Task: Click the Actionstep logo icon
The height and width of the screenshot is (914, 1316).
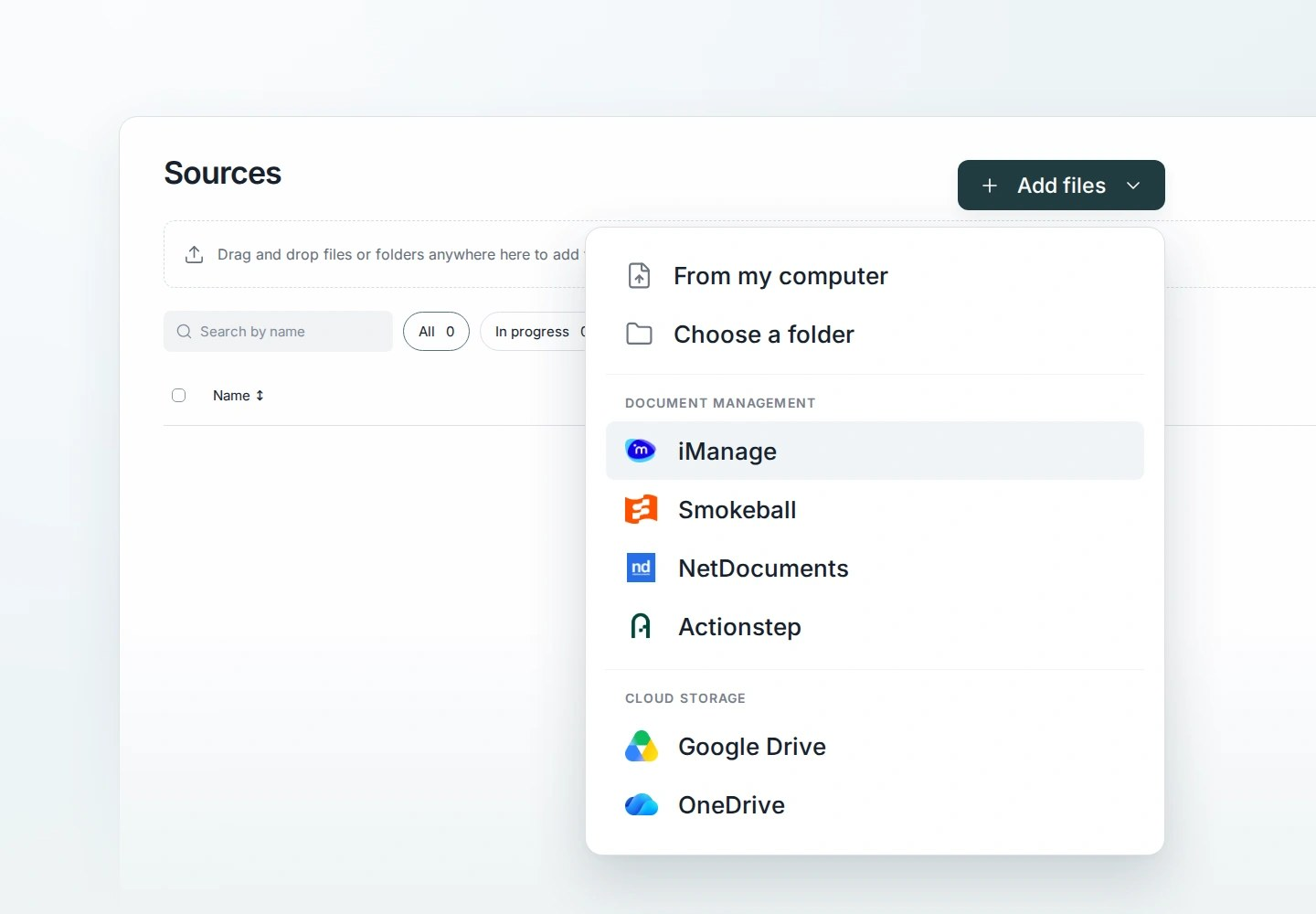Action: 641,626
